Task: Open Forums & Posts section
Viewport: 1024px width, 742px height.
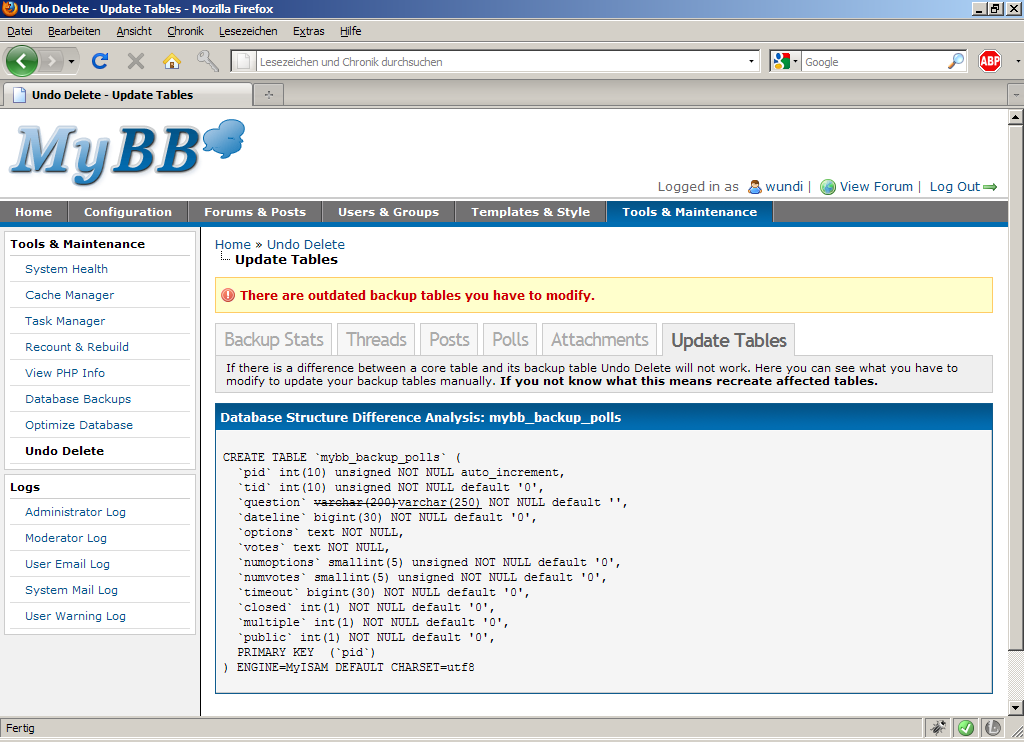Action: [x=255, y=212]
